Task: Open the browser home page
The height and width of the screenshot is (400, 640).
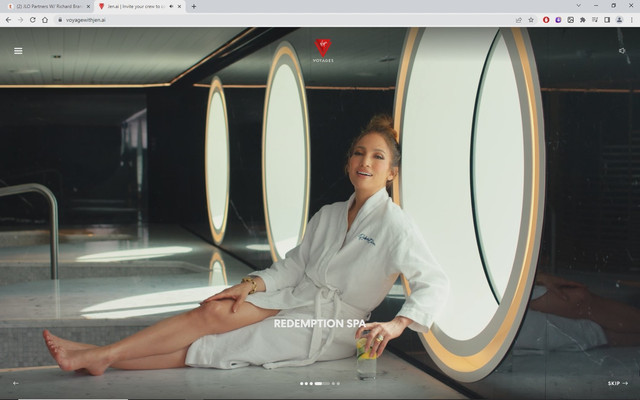Action: point(45,20)
